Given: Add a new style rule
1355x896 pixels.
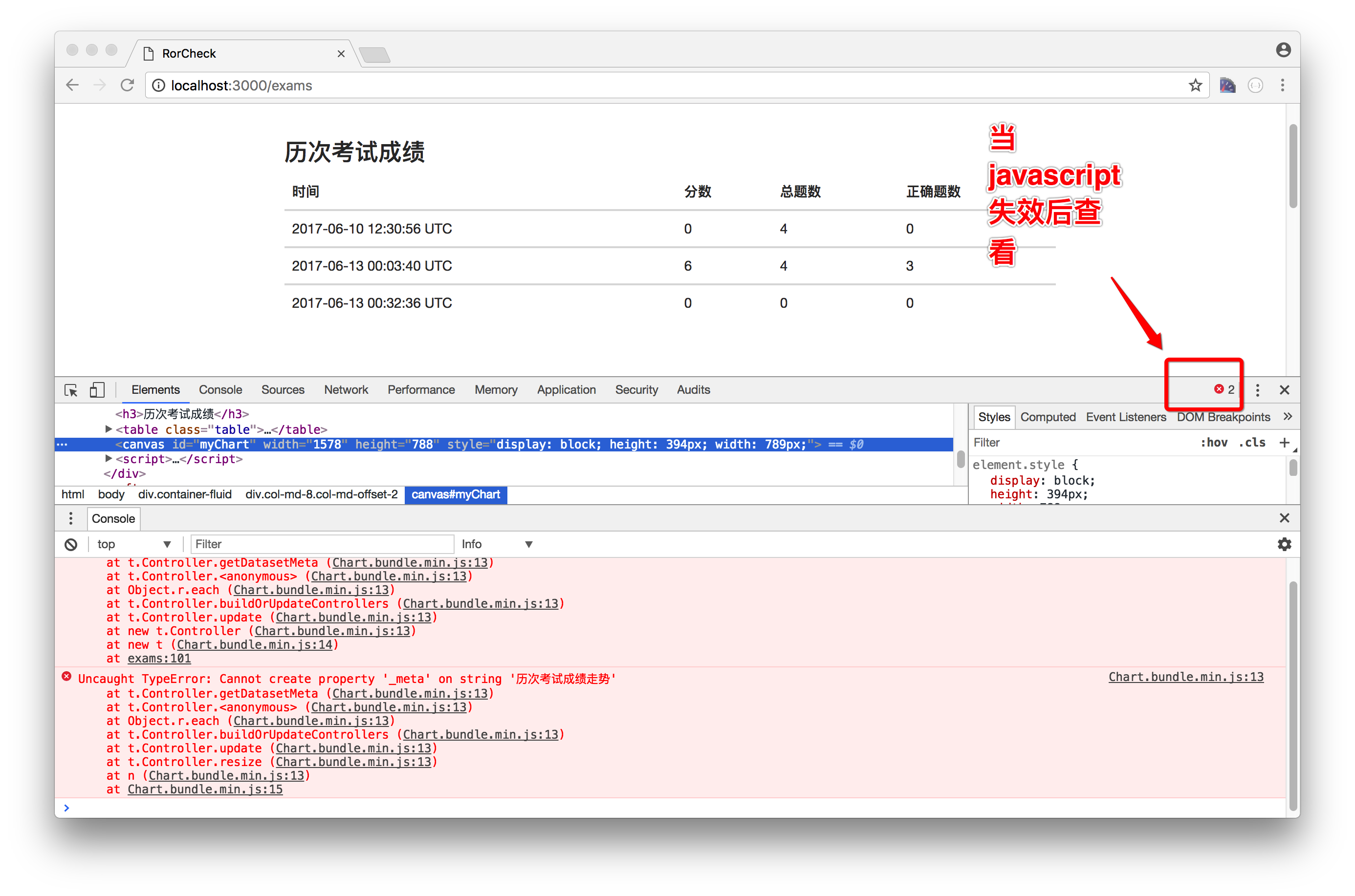Looking at the screenshot, I should click(x=1284, y=443).
